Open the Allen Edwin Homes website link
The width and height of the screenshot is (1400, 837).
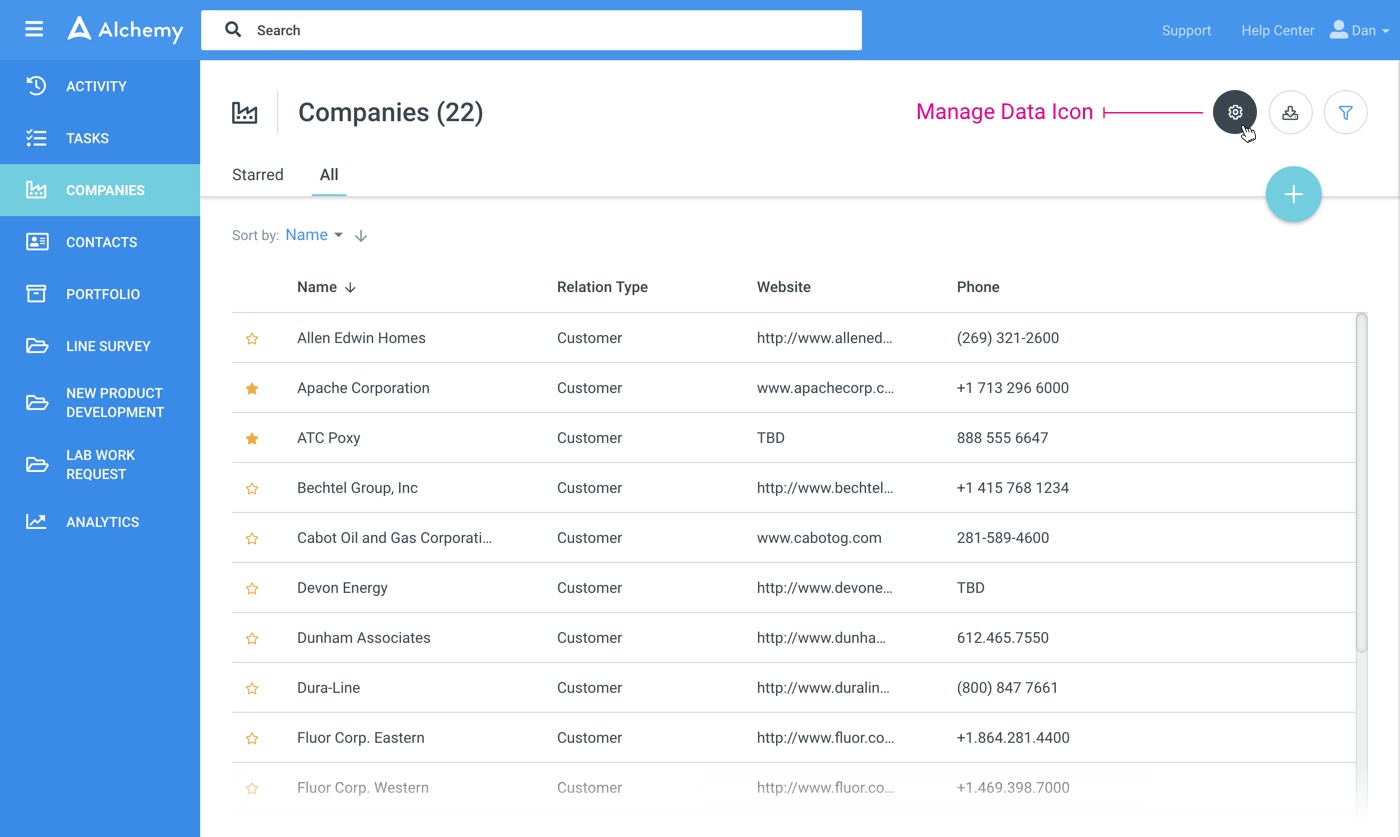pos(825,338)
